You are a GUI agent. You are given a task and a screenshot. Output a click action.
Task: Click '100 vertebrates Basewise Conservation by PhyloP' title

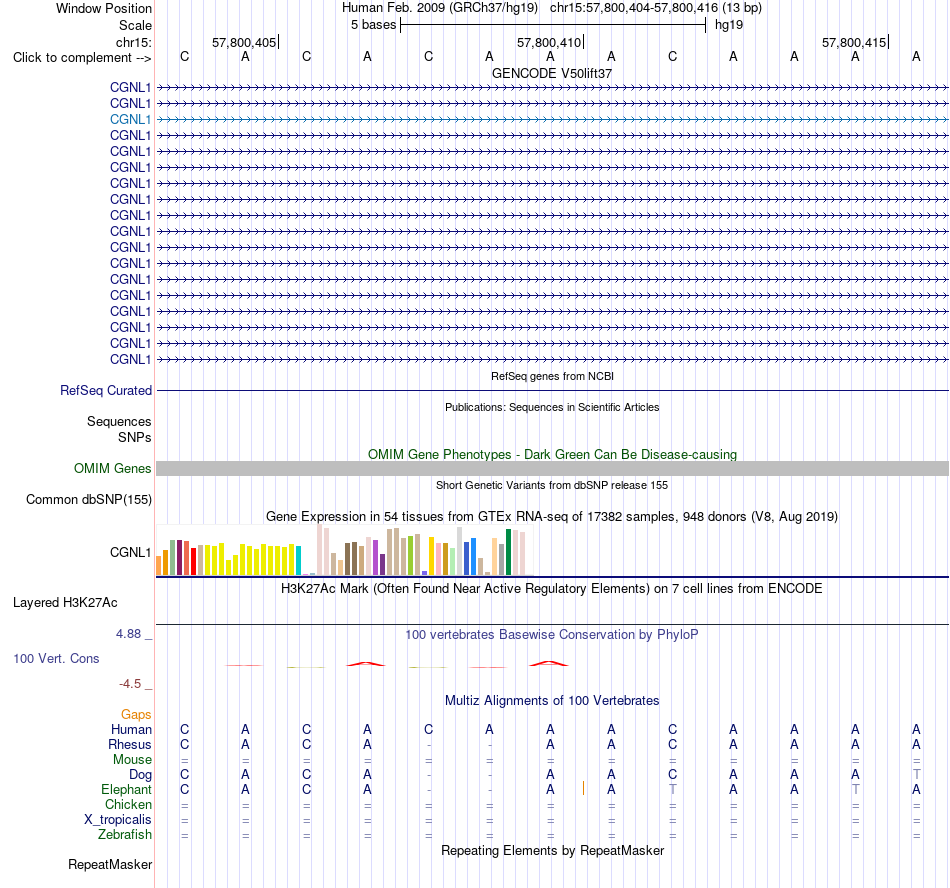[552, 635]
